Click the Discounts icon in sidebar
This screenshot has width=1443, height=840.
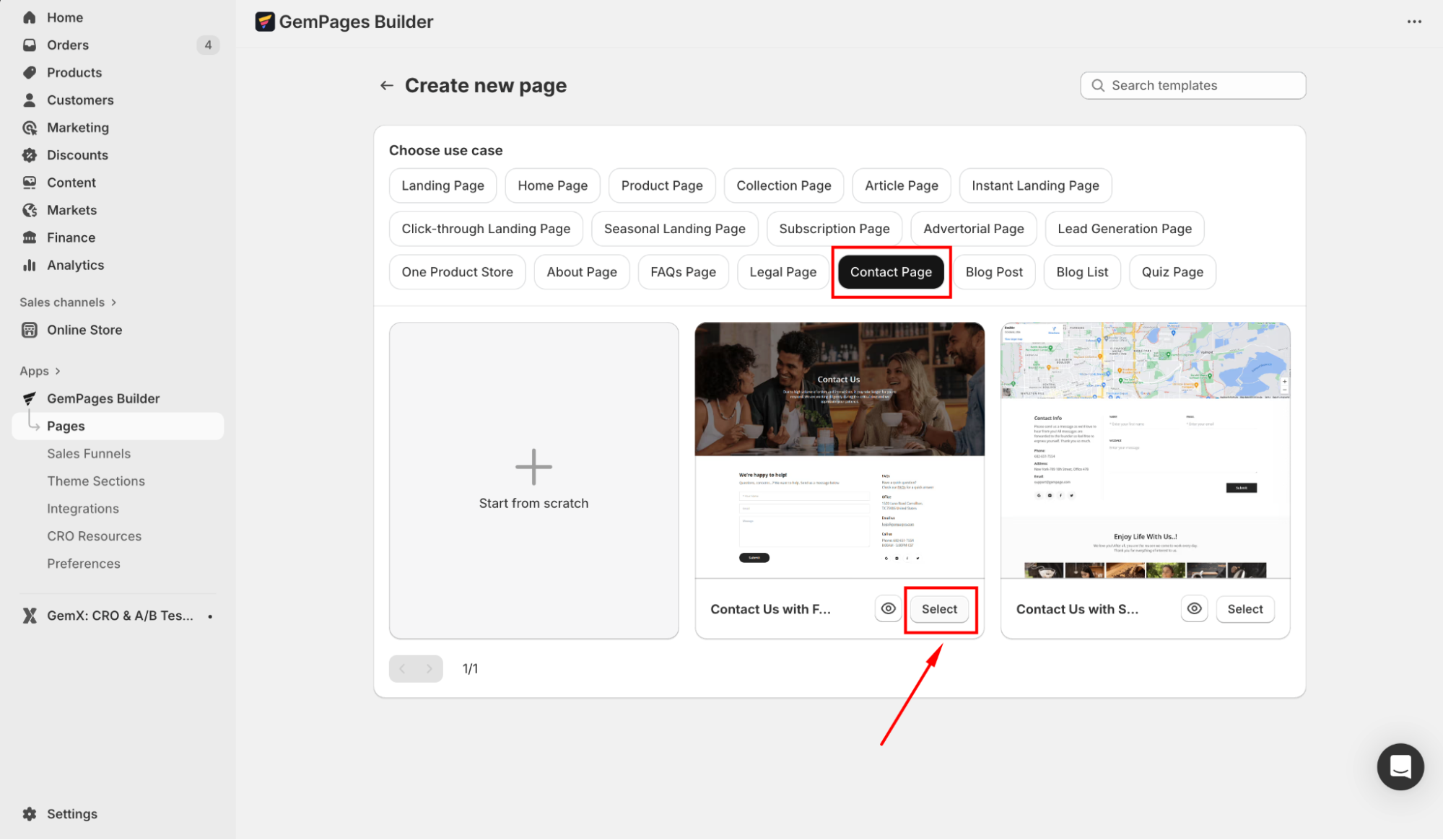[30, 155]
